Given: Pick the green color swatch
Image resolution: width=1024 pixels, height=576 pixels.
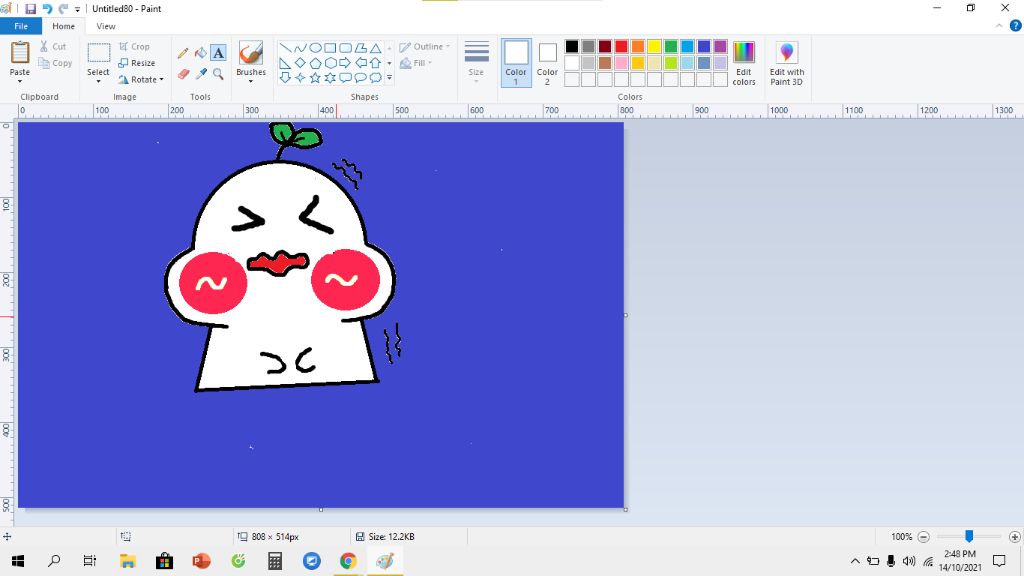Looking at the screenshot, I should (671, 46).
